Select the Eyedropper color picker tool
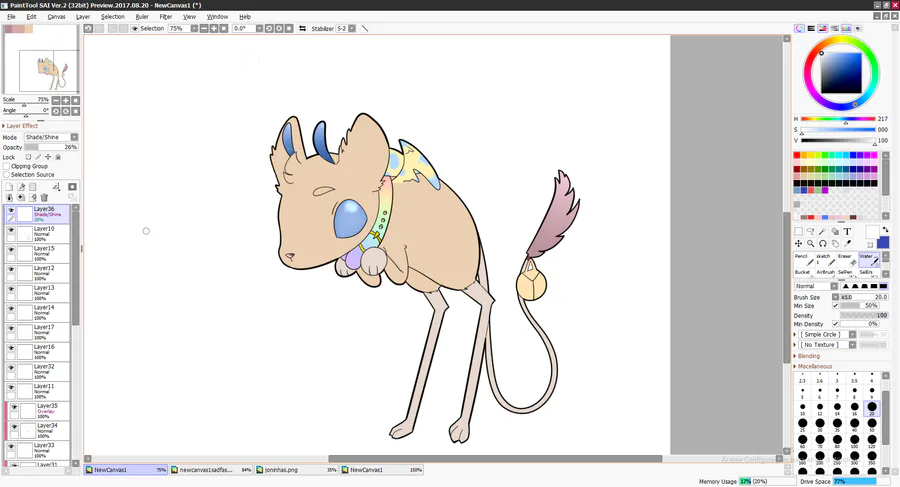The image size is (900, 487). [x=847, y=244]
